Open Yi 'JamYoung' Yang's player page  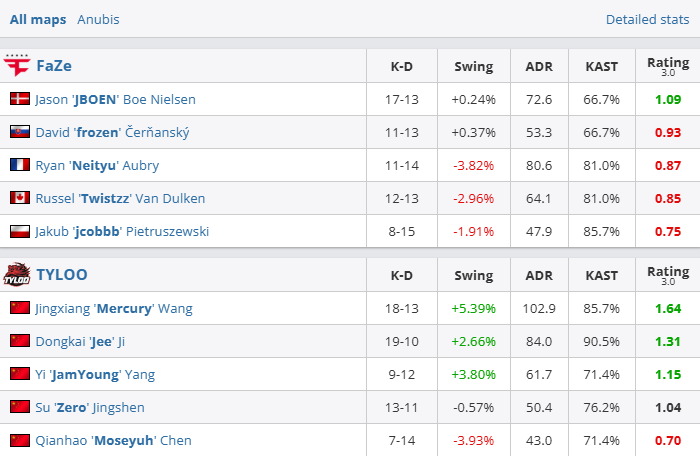(95, 374)
